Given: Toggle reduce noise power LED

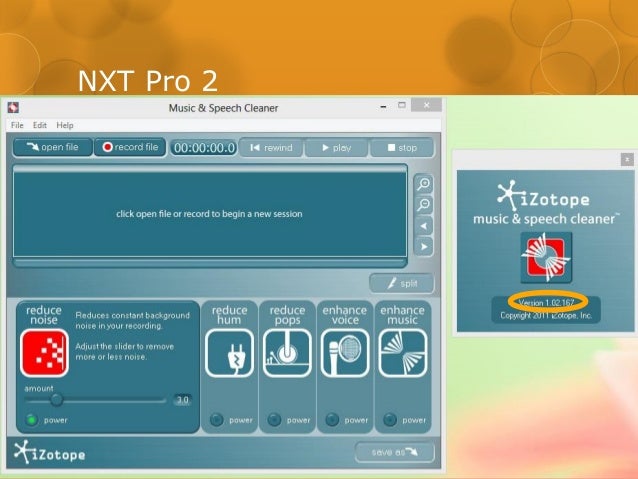Looking at the screenshot, I should click(x=31, y=420).
